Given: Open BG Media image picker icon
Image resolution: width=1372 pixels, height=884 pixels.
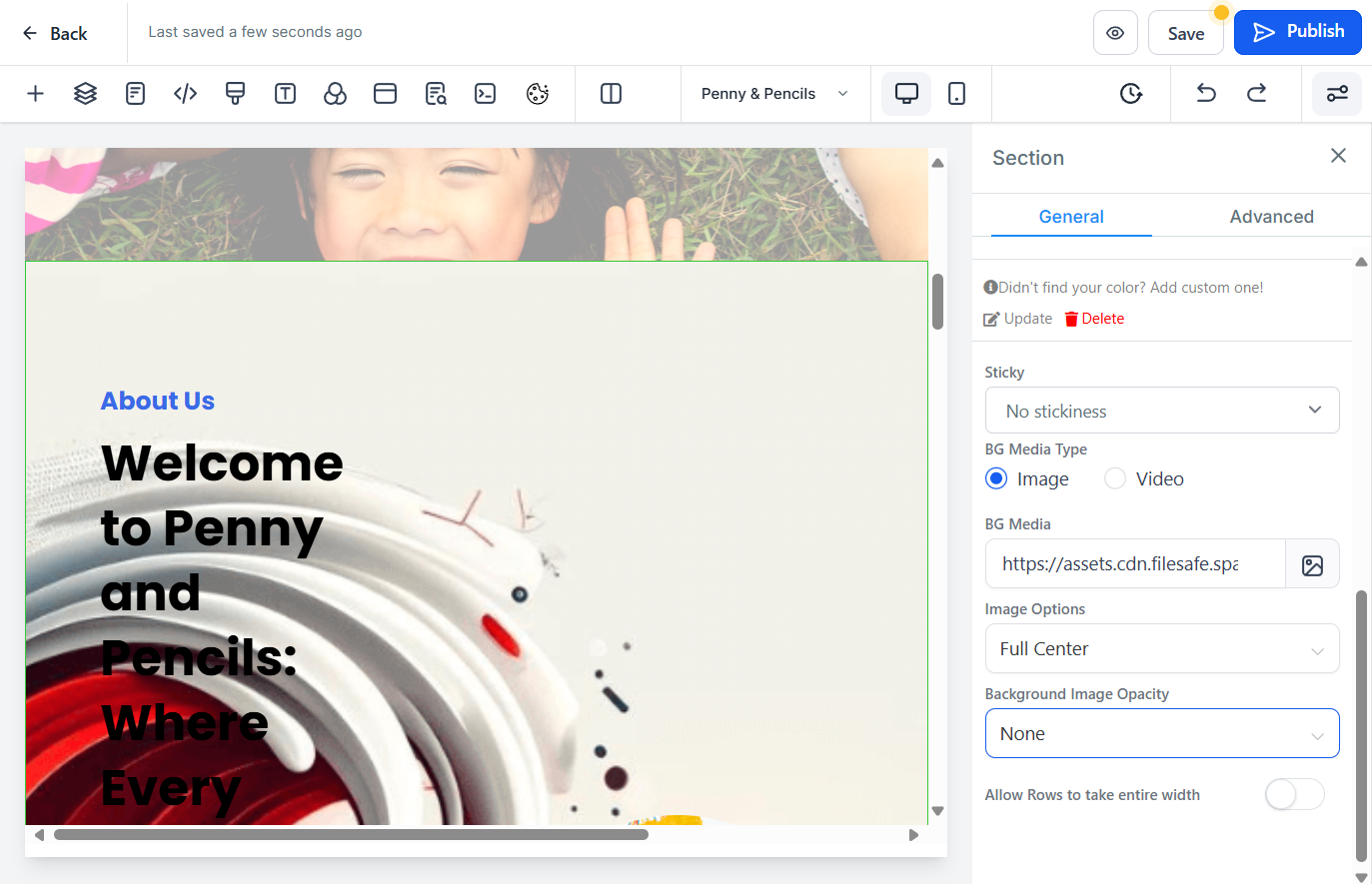Looking at the screenshot, I should pos(1312,565).
